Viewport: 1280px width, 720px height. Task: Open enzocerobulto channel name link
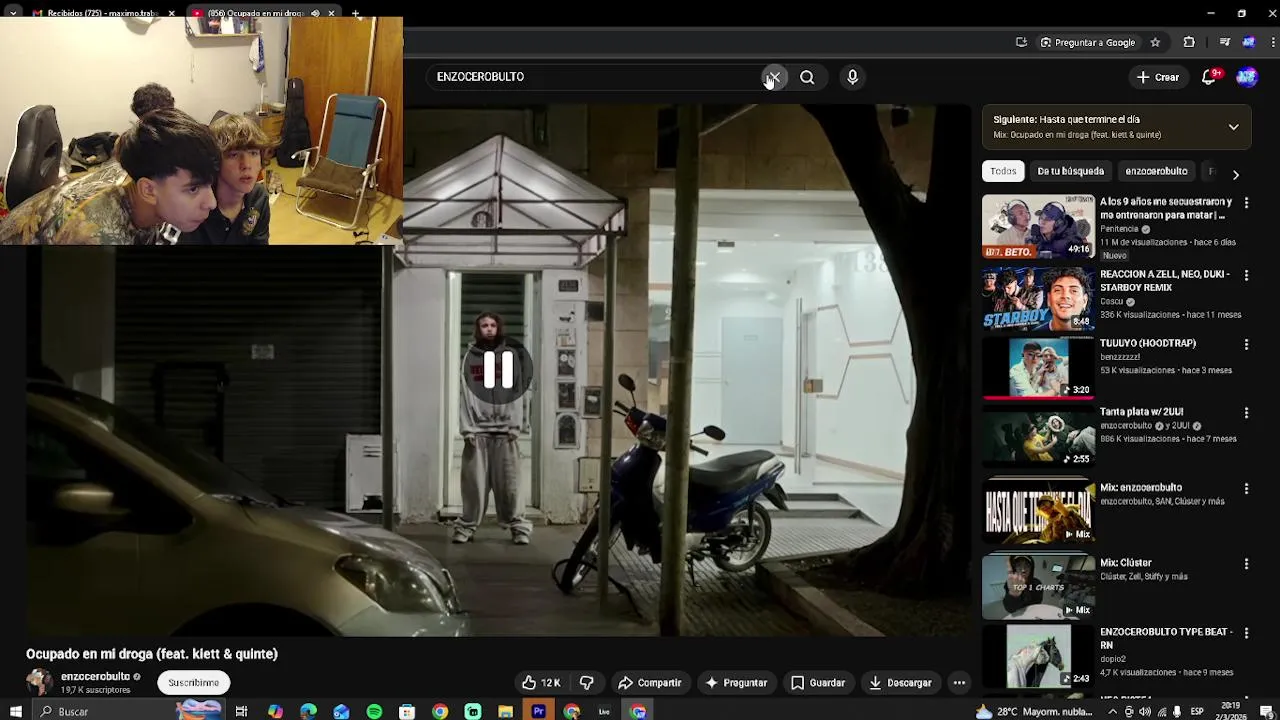click(x=95, y=677)
